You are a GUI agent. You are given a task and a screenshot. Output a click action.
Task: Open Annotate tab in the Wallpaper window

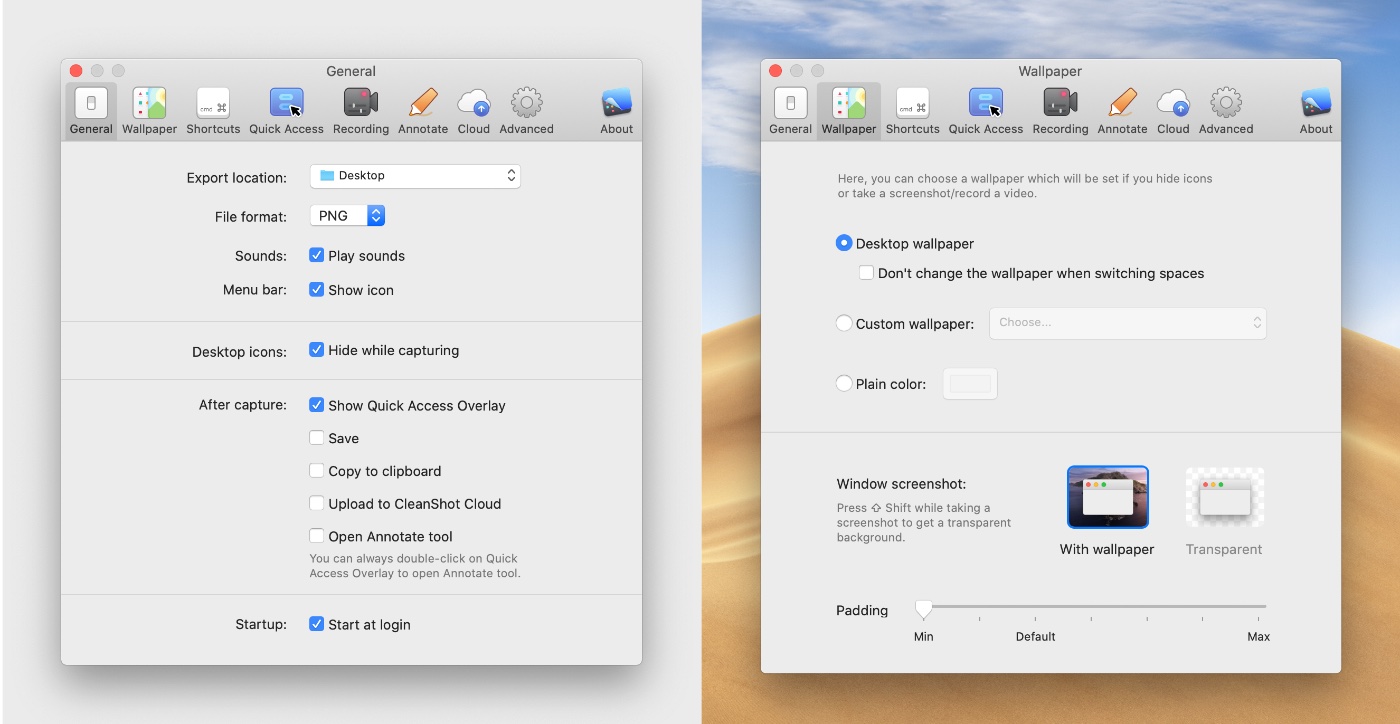[x=1122, y=111]
